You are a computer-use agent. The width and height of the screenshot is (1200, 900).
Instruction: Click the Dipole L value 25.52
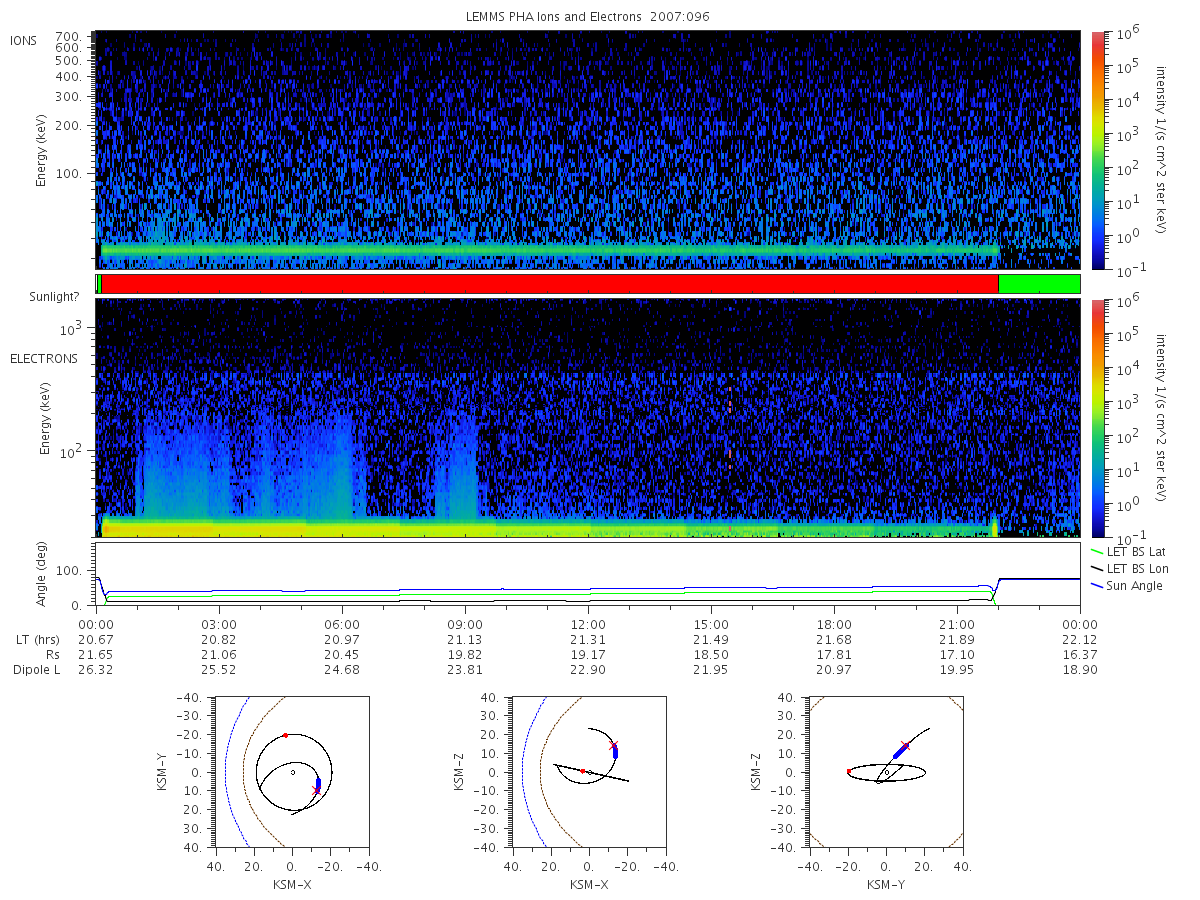pyautogui.click(x=219, y=669)
